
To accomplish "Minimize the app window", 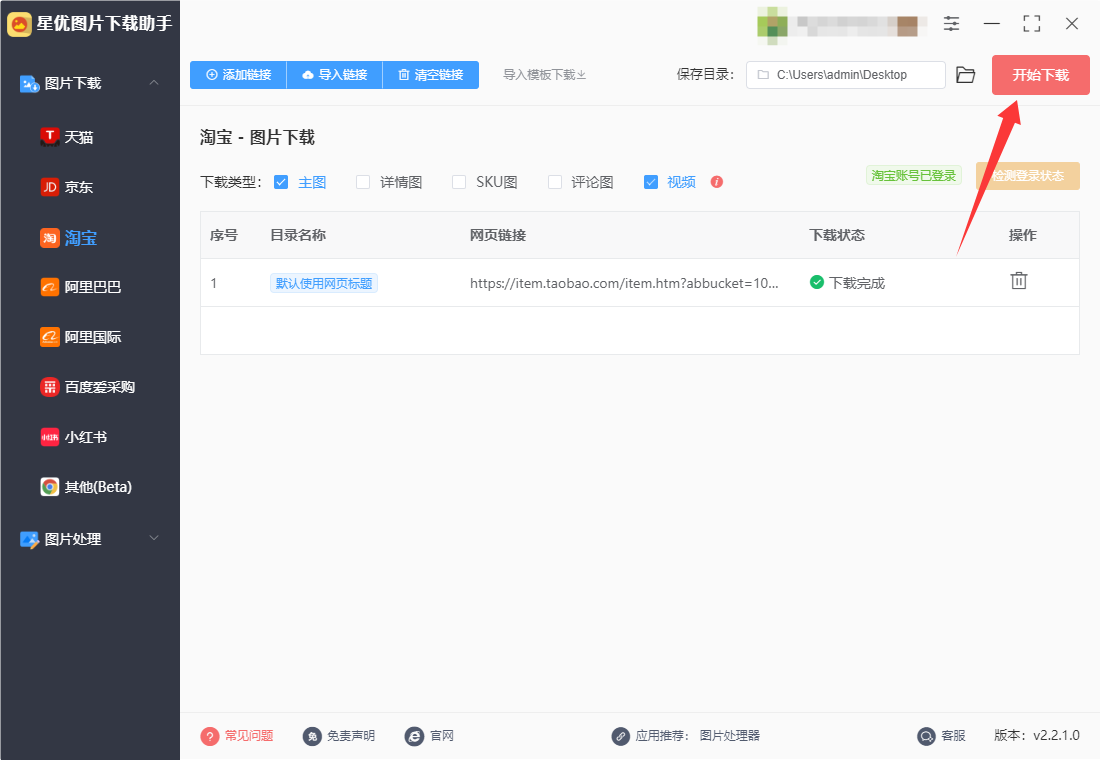I will pyautogui.click(x=991, y=24).
